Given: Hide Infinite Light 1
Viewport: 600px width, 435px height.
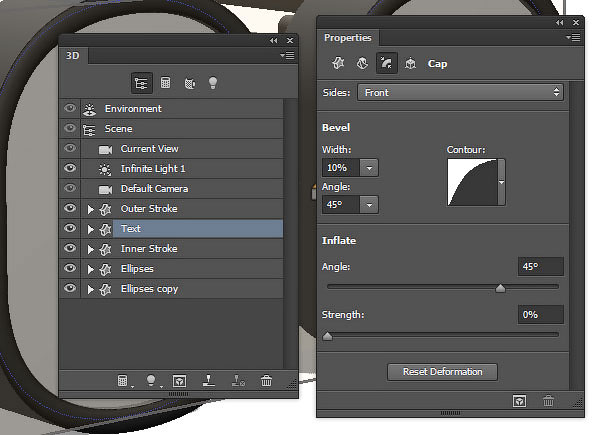Looking at the screenshot, I should (x=70, y=168).
